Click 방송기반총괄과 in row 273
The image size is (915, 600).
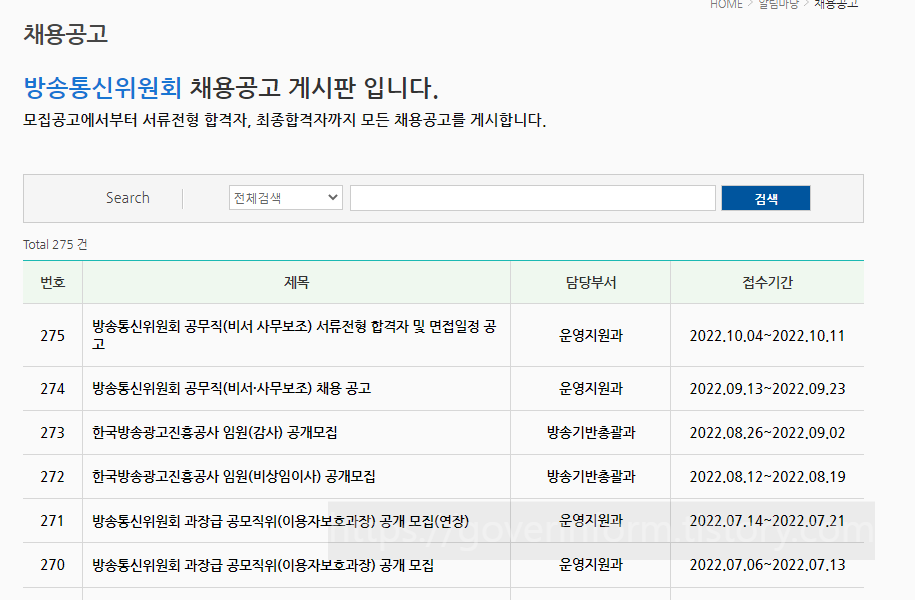coord(591,432)
